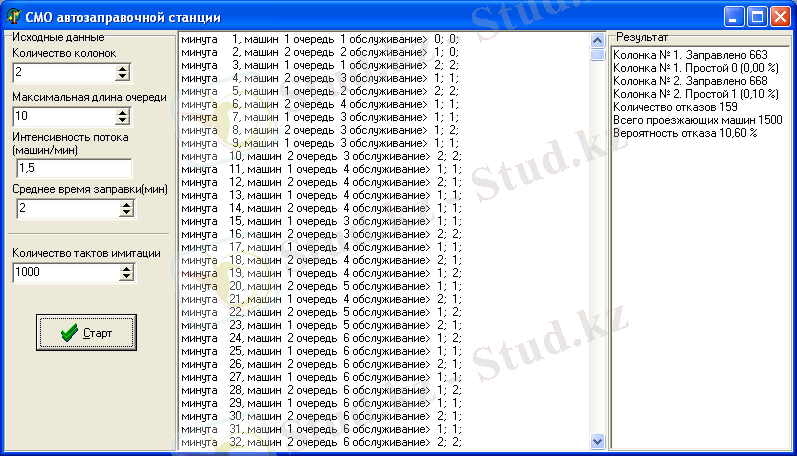Click the application icon in the title bar
Image resolution: width=797 pixels, height=456 pixels.
click(14, 17)
